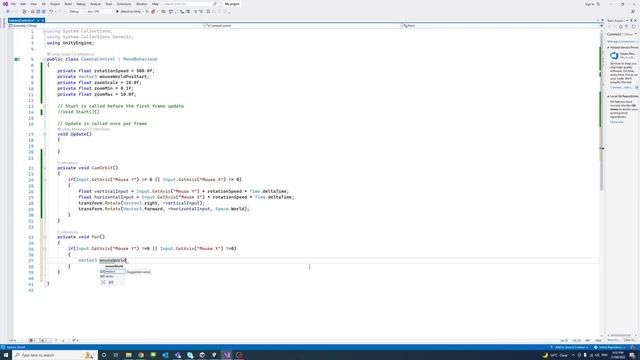Open the editor zoom level dropdown
Viewport: 640px width, 360px height.
[16, 340]
